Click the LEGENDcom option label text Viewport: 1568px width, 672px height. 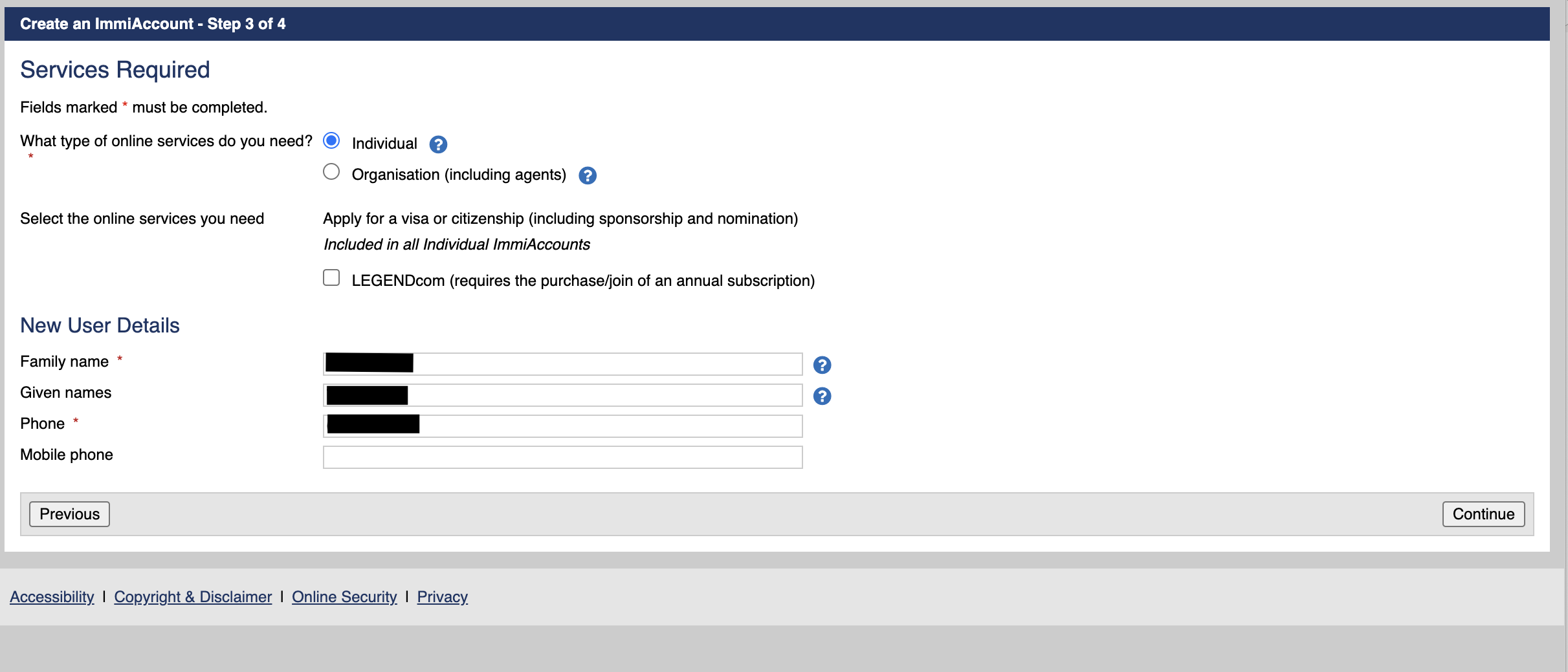(x=583, y=281)
